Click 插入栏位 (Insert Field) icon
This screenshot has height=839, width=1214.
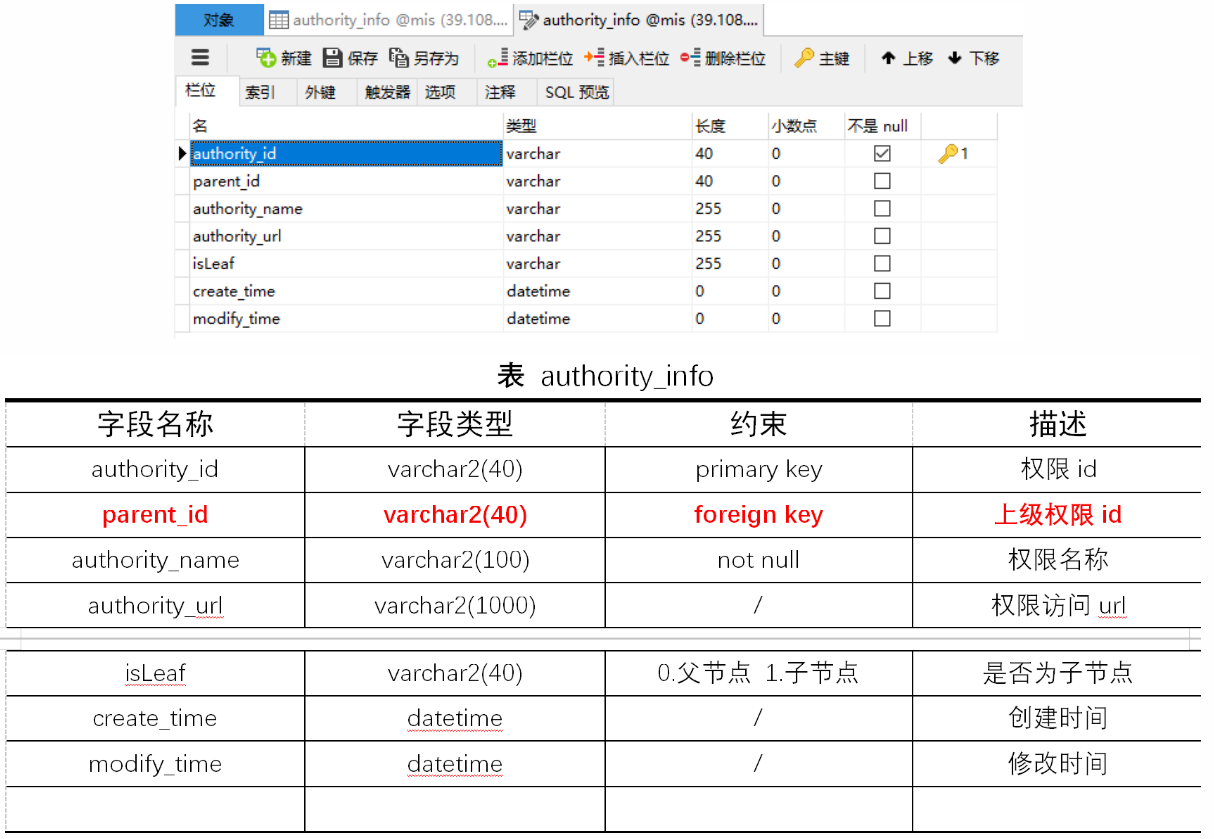(x=594, y=58)
